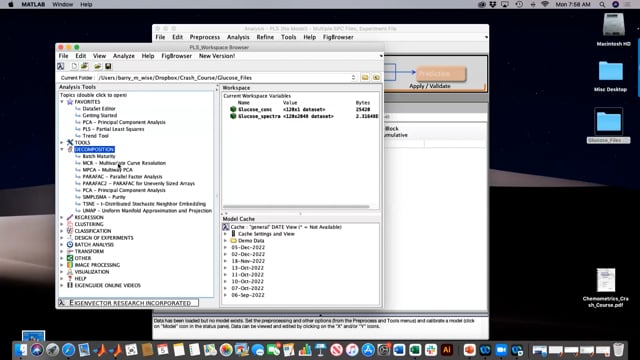Expand the CLASSIFICATION tree section
The image size is (640, 360).
pyautogui.click(x=62, y=231)
